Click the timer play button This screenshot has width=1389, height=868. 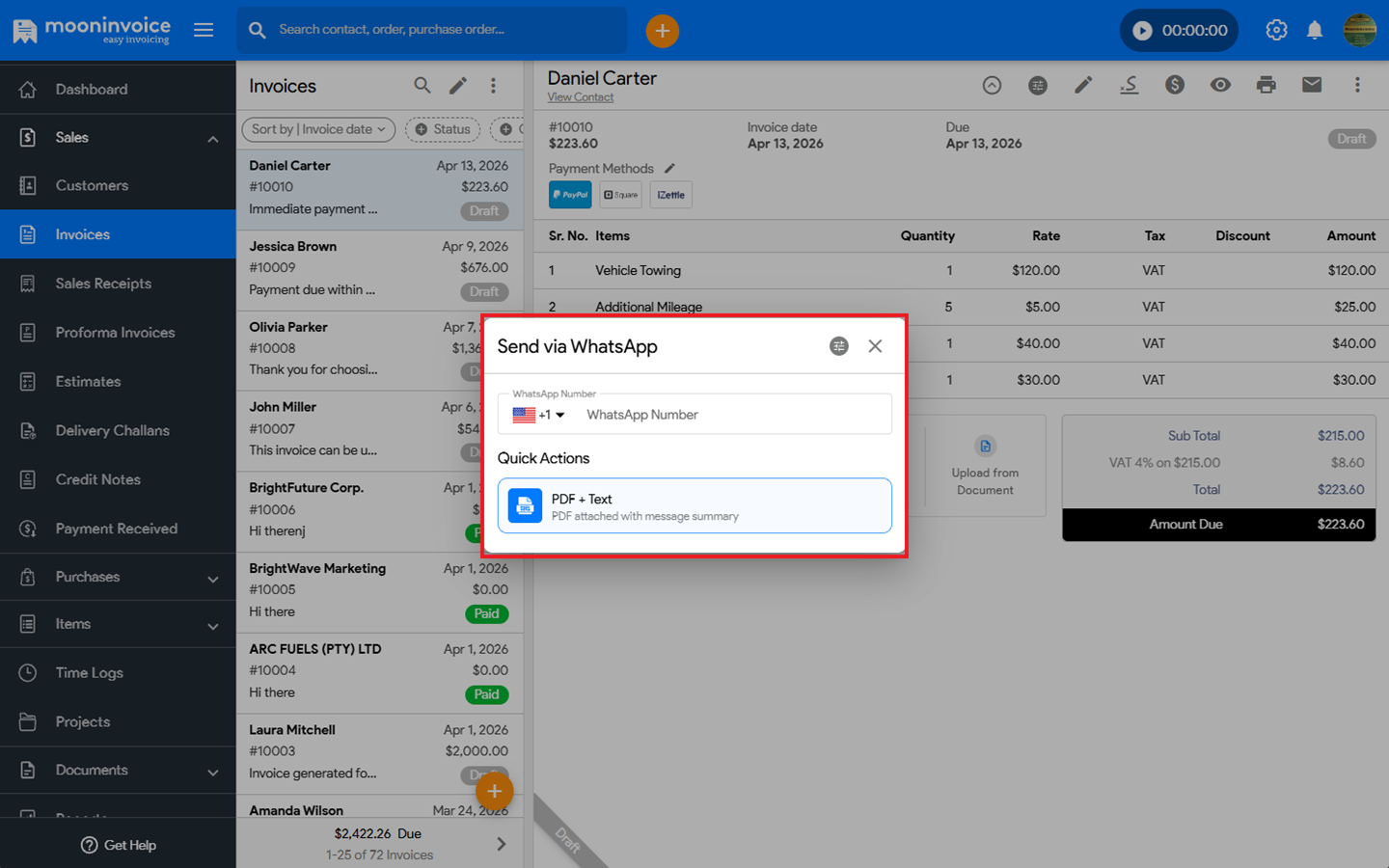point(1142,31)
